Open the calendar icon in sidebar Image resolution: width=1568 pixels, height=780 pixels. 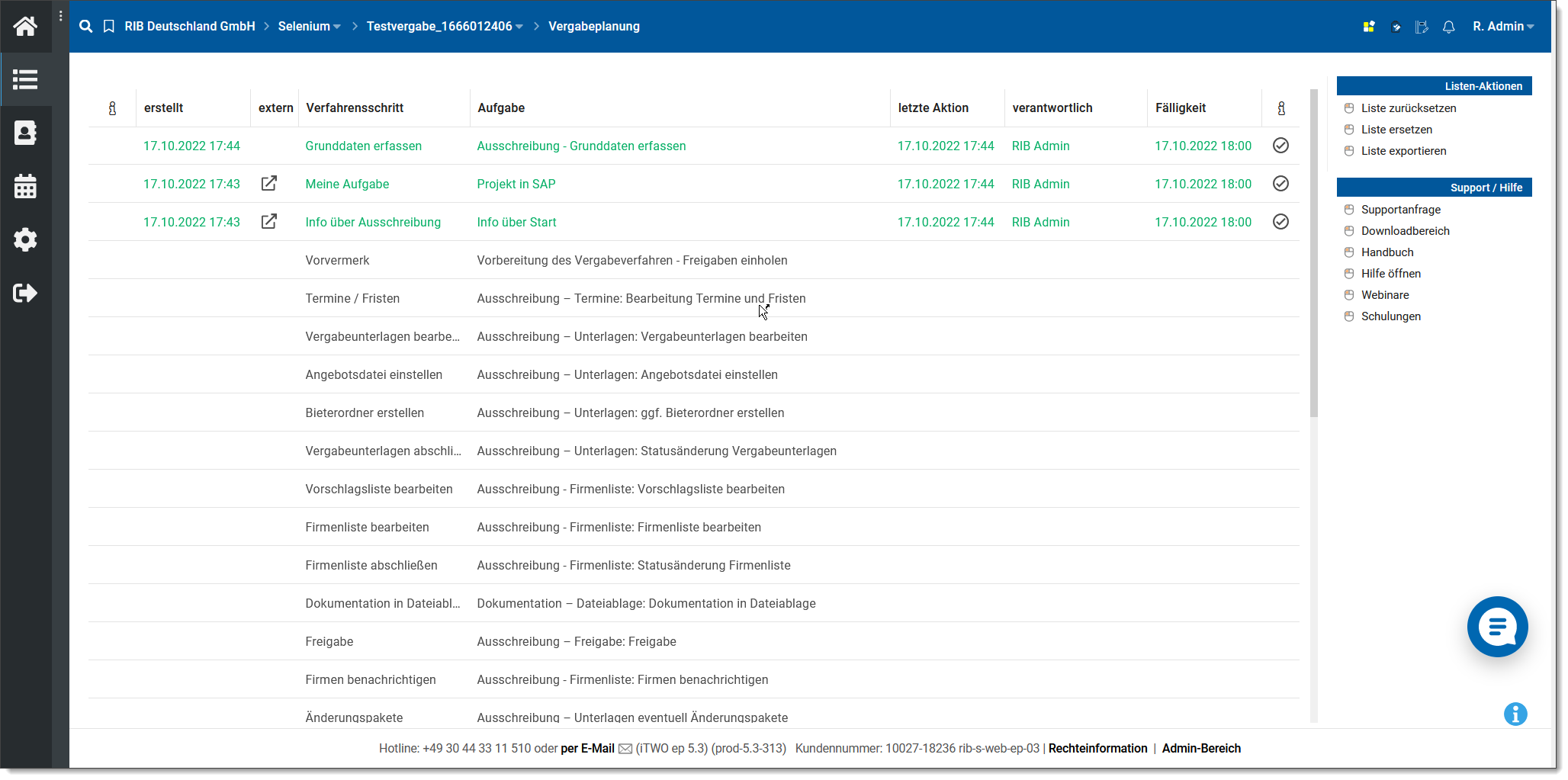point(25,186)
